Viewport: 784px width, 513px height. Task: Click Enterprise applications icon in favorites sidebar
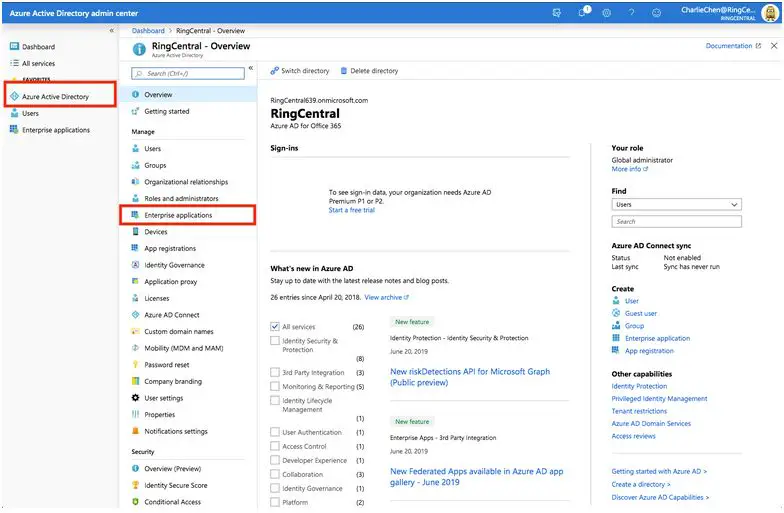[14, 130]
